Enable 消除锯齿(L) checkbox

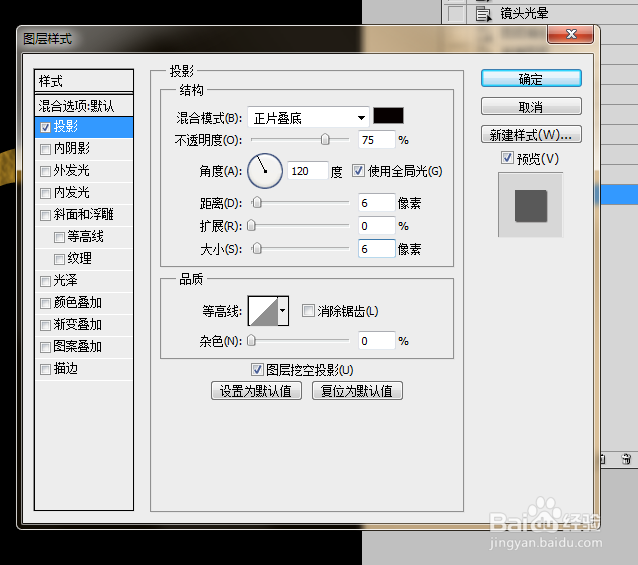point(308,311)
